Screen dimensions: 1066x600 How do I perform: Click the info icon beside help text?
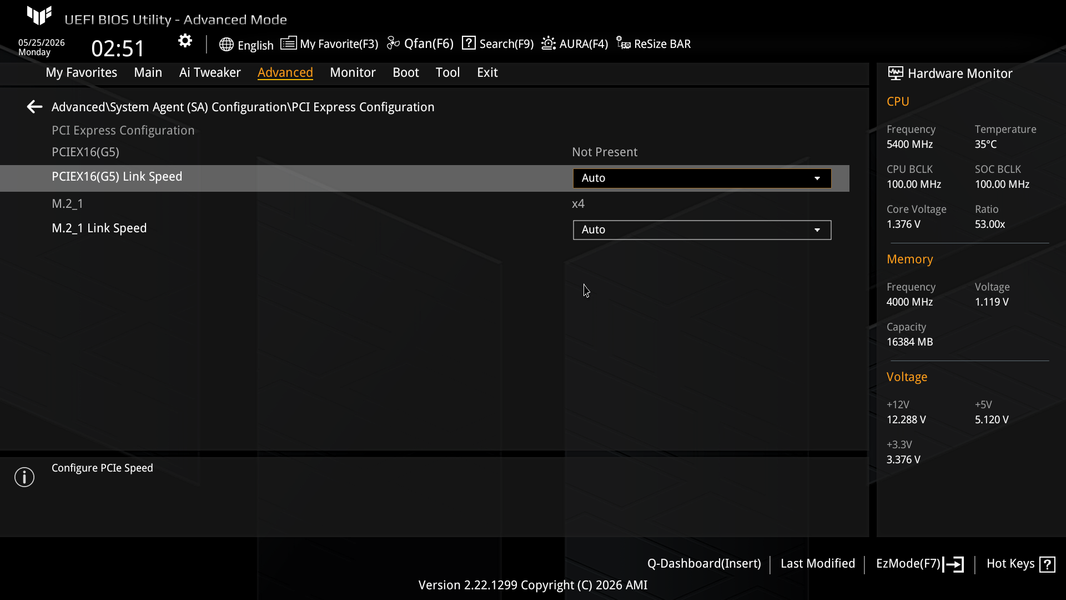click(x=24, y=477)
